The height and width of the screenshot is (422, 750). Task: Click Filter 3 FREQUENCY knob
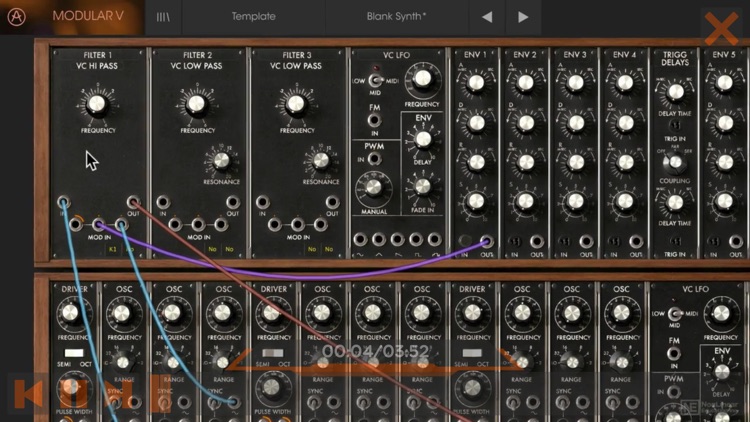click(296, 104)
